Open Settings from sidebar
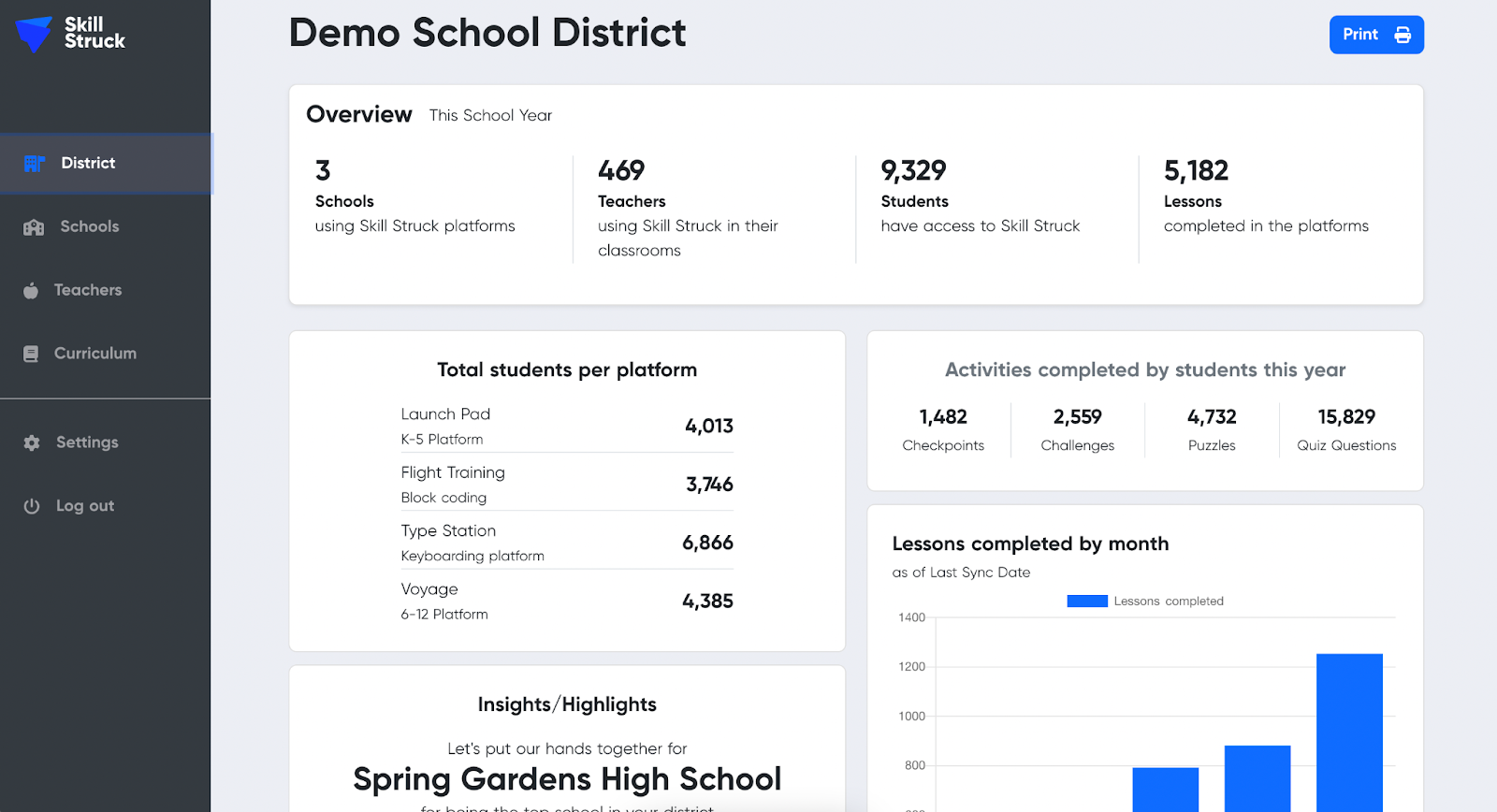The height and width of the screenshot is (812, 1497). pyautogui.click(x=106, y=442)
